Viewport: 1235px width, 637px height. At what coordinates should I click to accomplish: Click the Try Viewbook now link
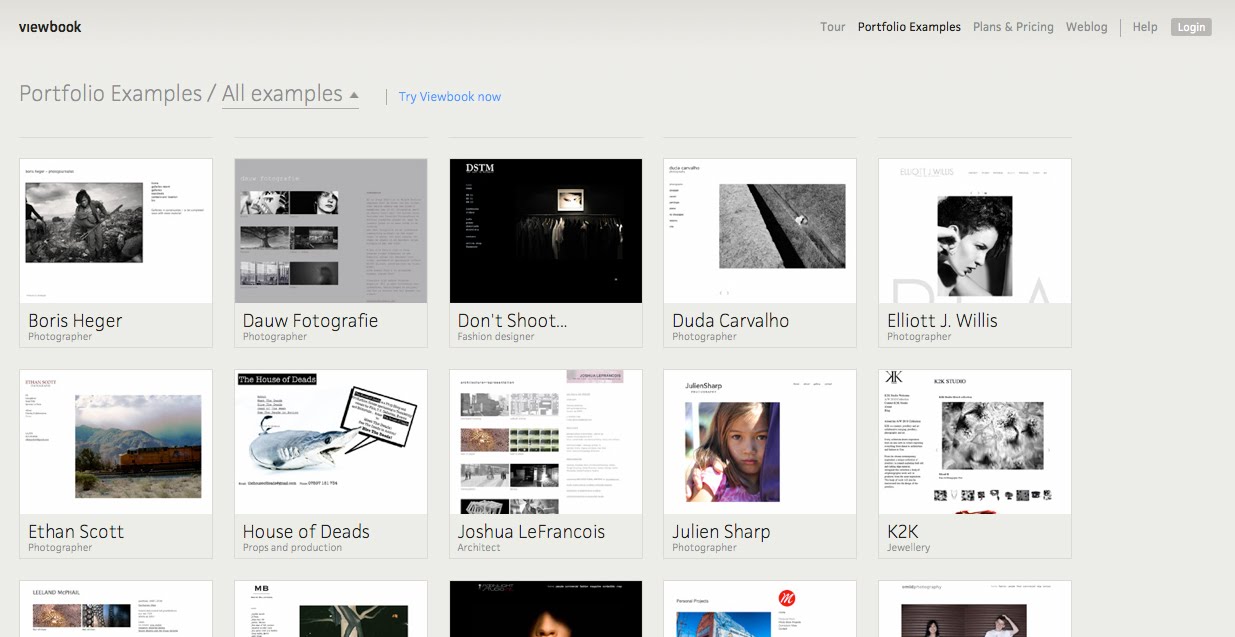[x=450, y=97]
